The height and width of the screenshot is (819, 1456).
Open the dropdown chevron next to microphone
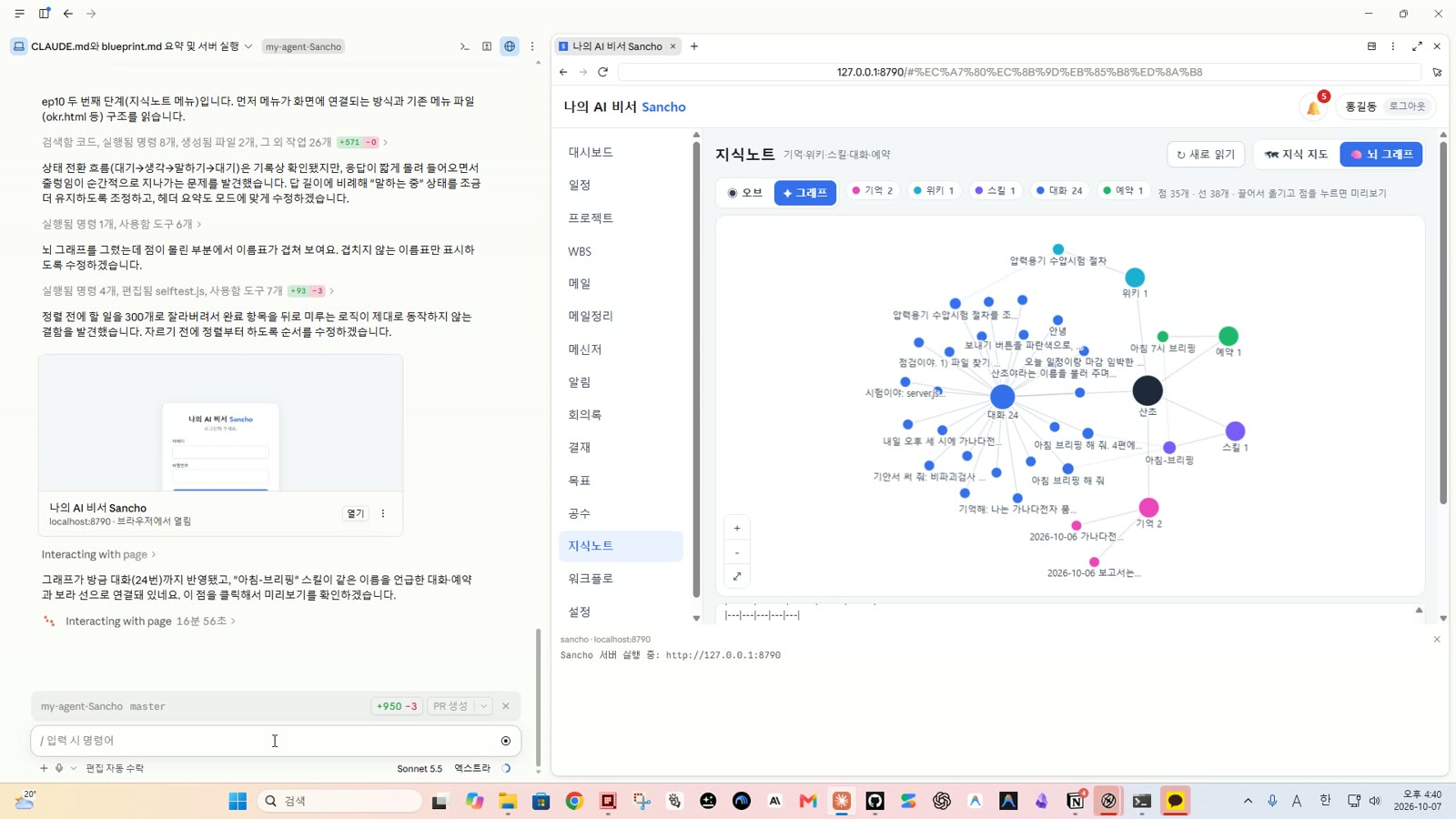click(74, 768)
